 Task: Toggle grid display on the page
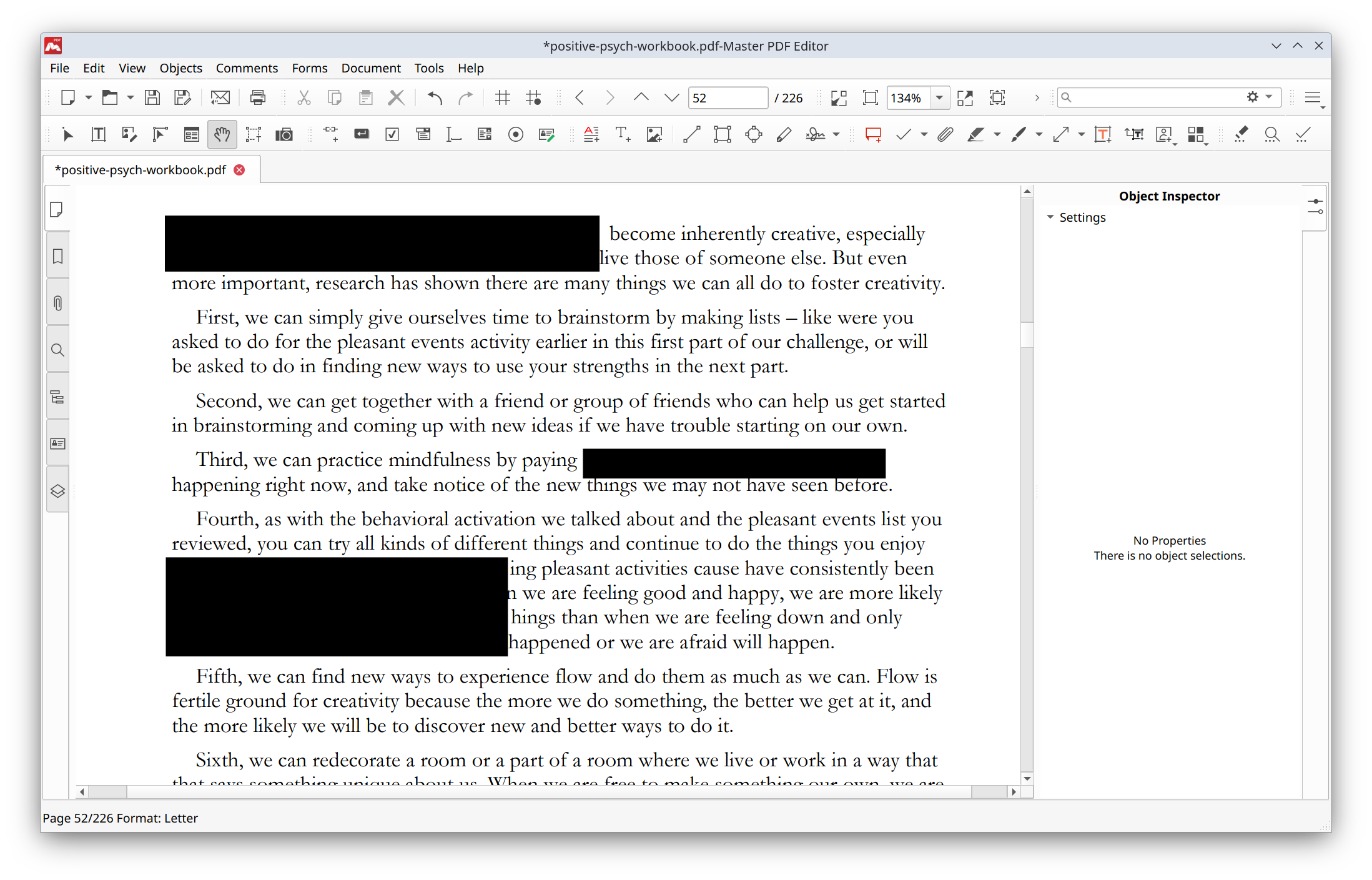502,97
